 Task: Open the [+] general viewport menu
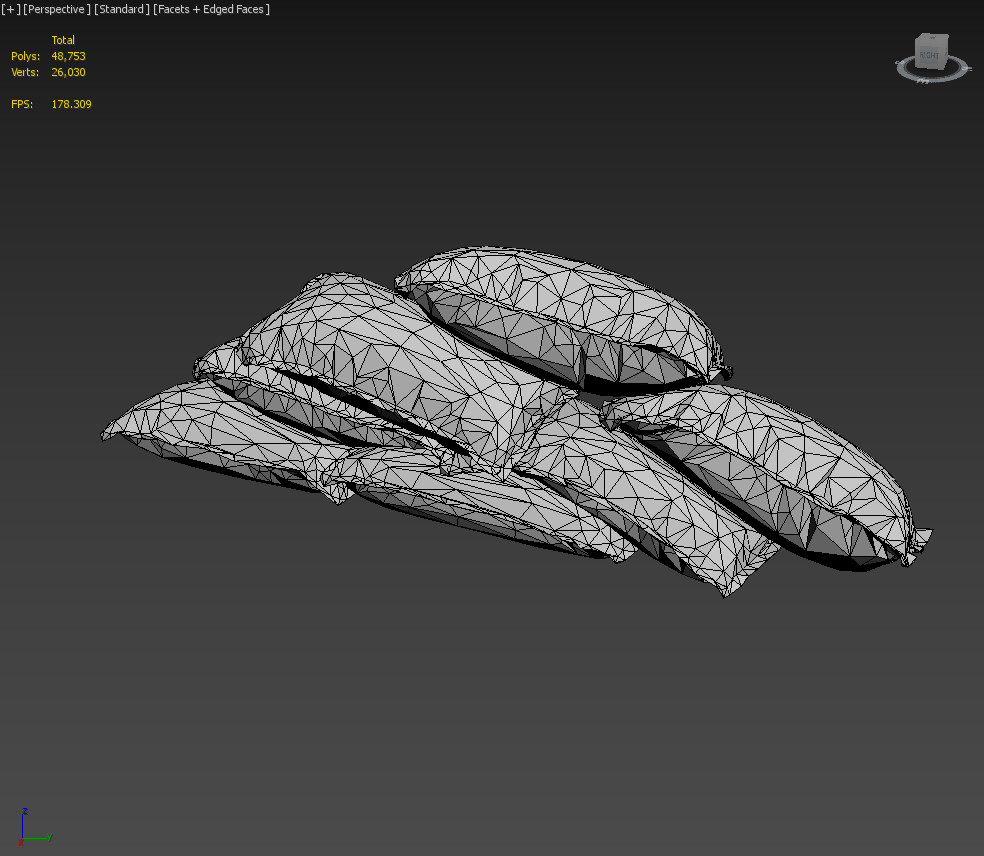tap(9, 9)
